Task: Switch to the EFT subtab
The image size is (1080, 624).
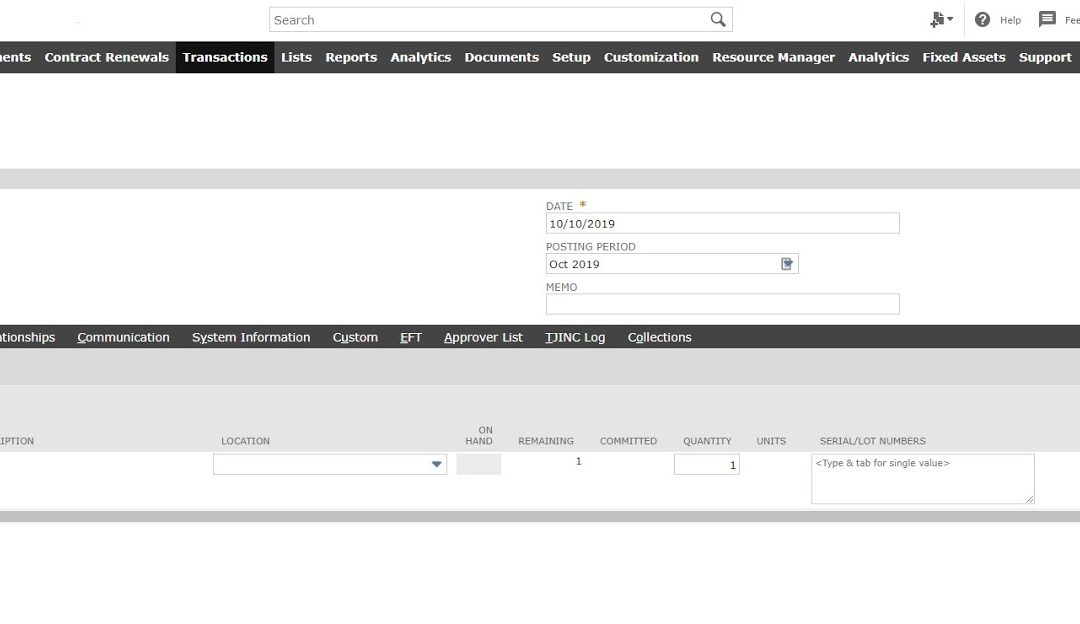Action: (x=411, y=337)
